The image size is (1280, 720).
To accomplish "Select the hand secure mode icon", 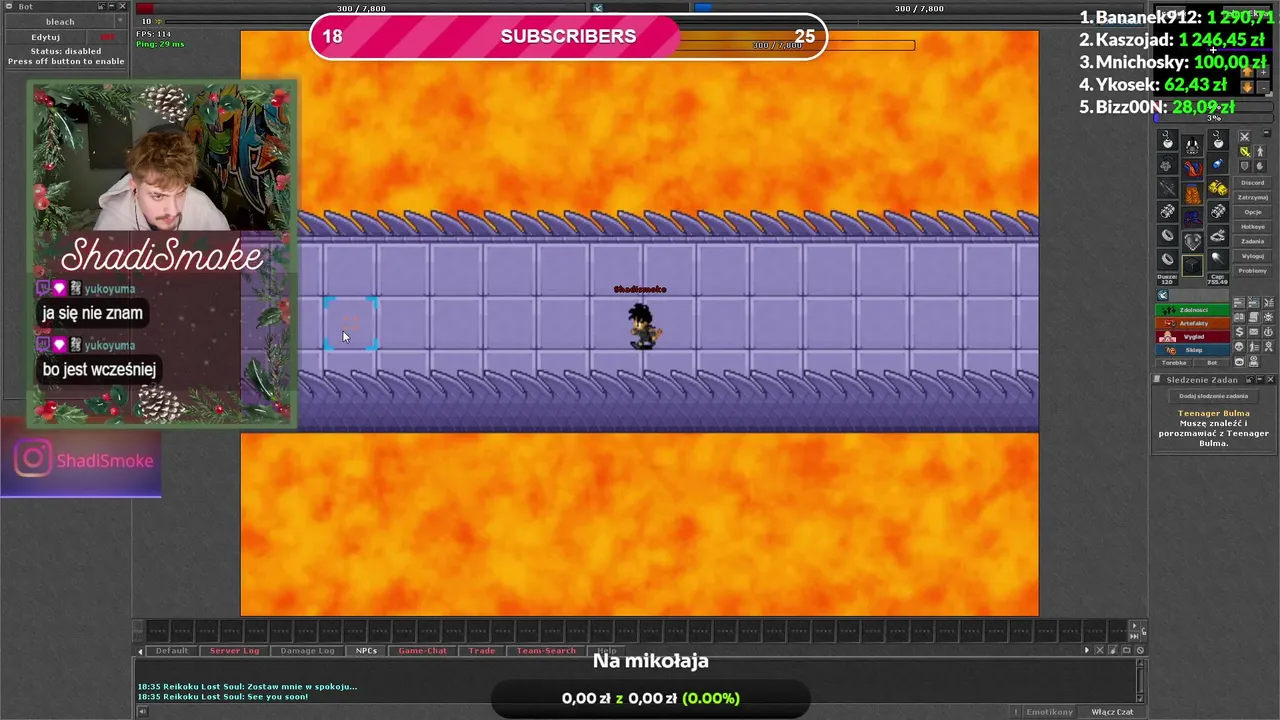I will 1260,166.
